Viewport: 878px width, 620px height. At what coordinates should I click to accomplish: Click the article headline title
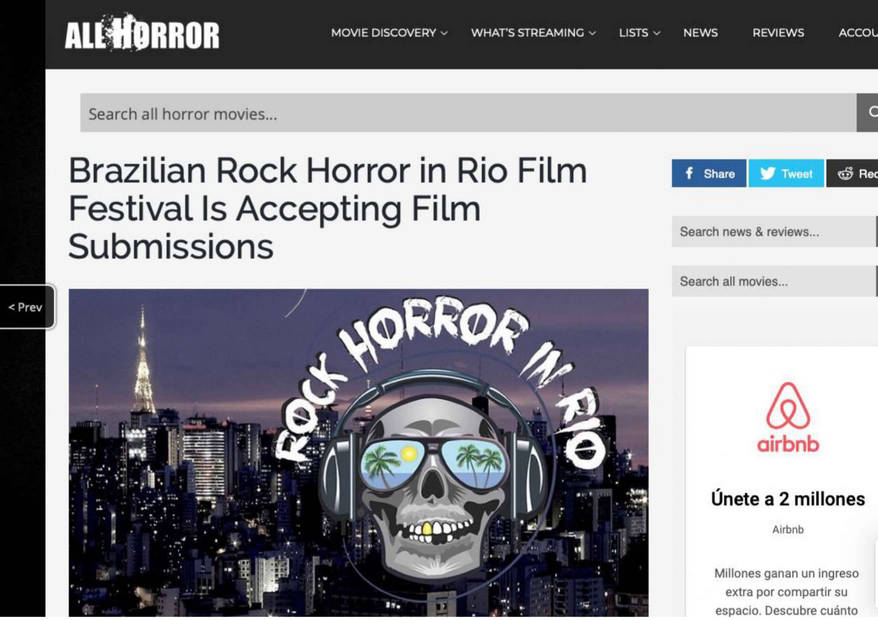(328, 208)
